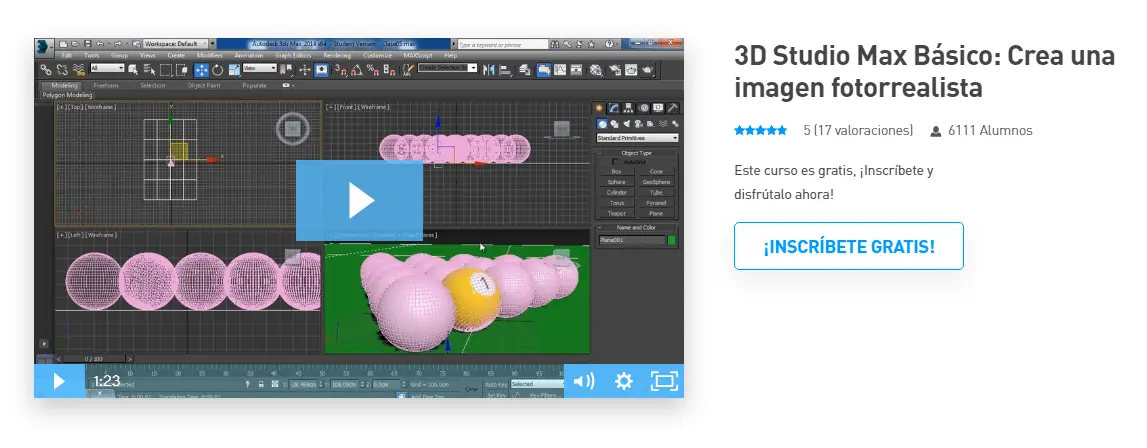Expand the Workspace: Default dropdown
Image resolution: width=1147 pixels, height=448 pixels.
[176, 44]
